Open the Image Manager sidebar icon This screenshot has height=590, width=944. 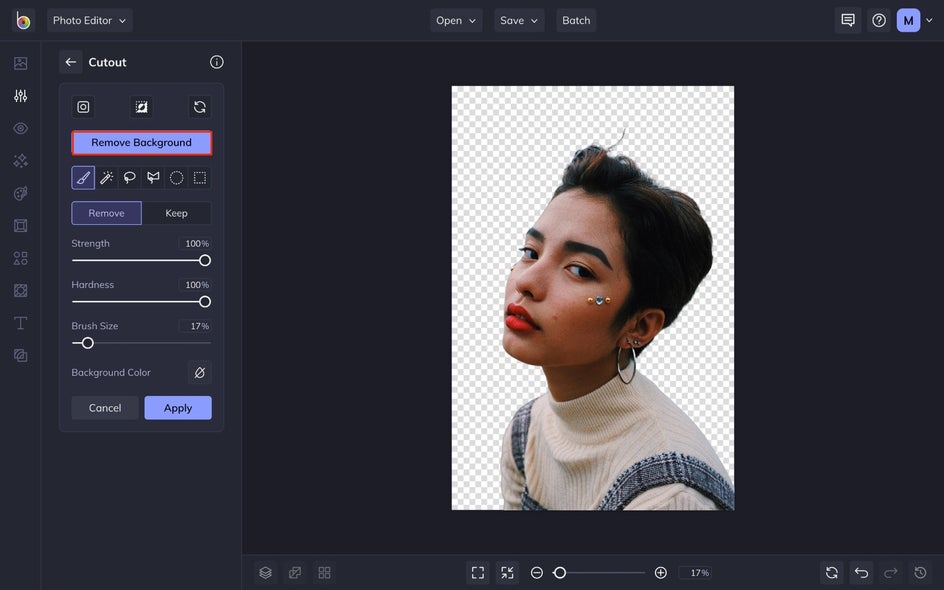(x=20, y=63)
